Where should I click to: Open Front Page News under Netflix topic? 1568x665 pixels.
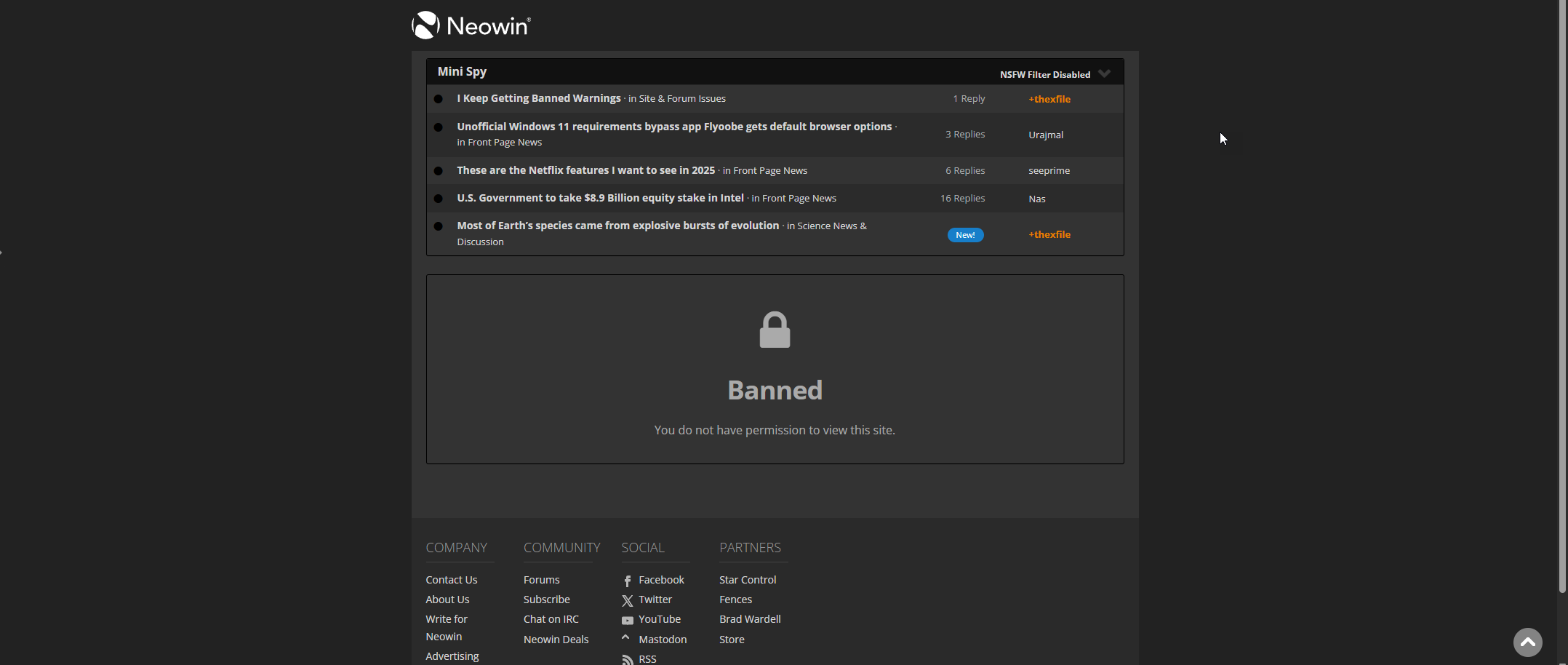coord(770,170)
